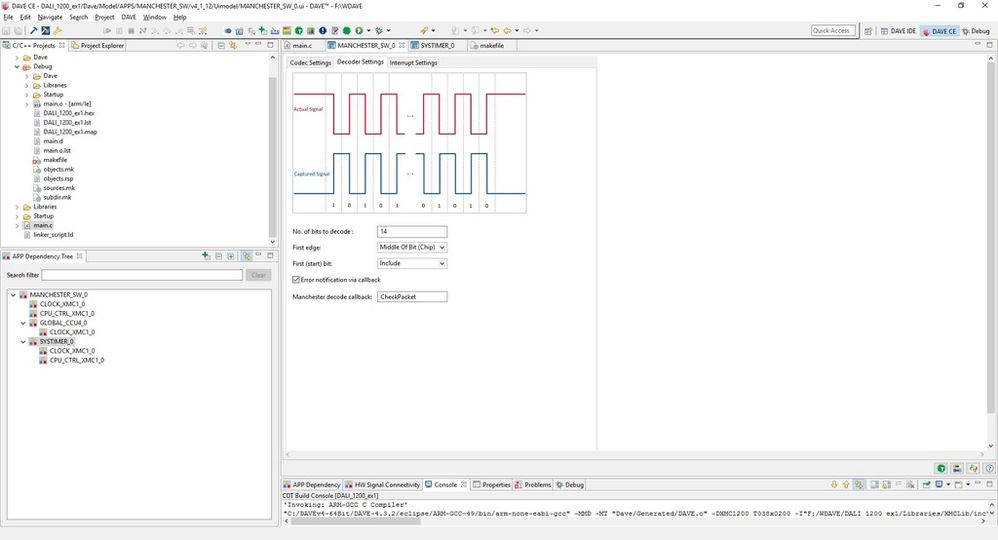This screenshot has width=998, height=540.
Task: Collapse SYSTIMER_0 tree node
Action: tap(24, 341)
